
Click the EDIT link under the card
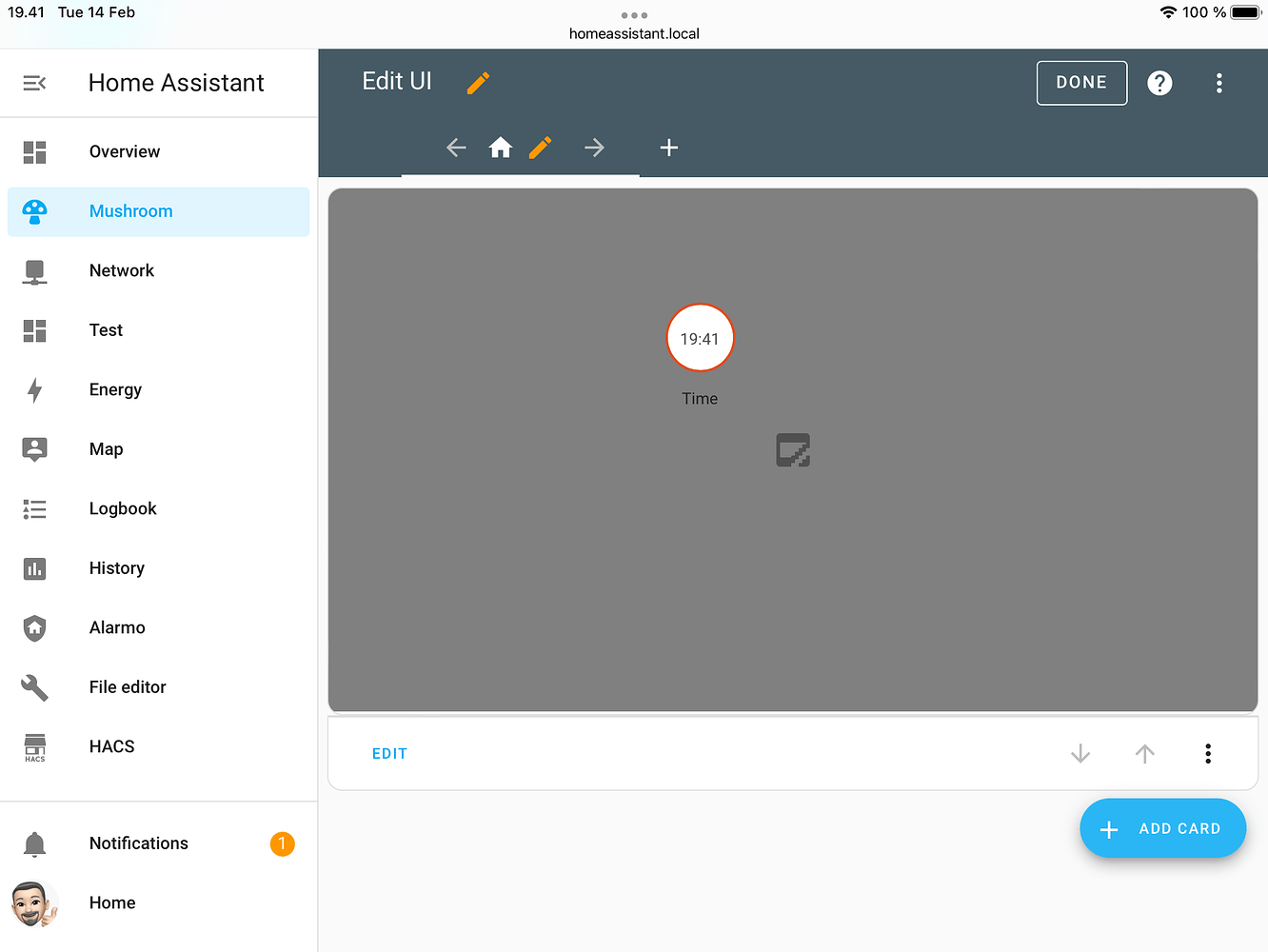point(389,753)
